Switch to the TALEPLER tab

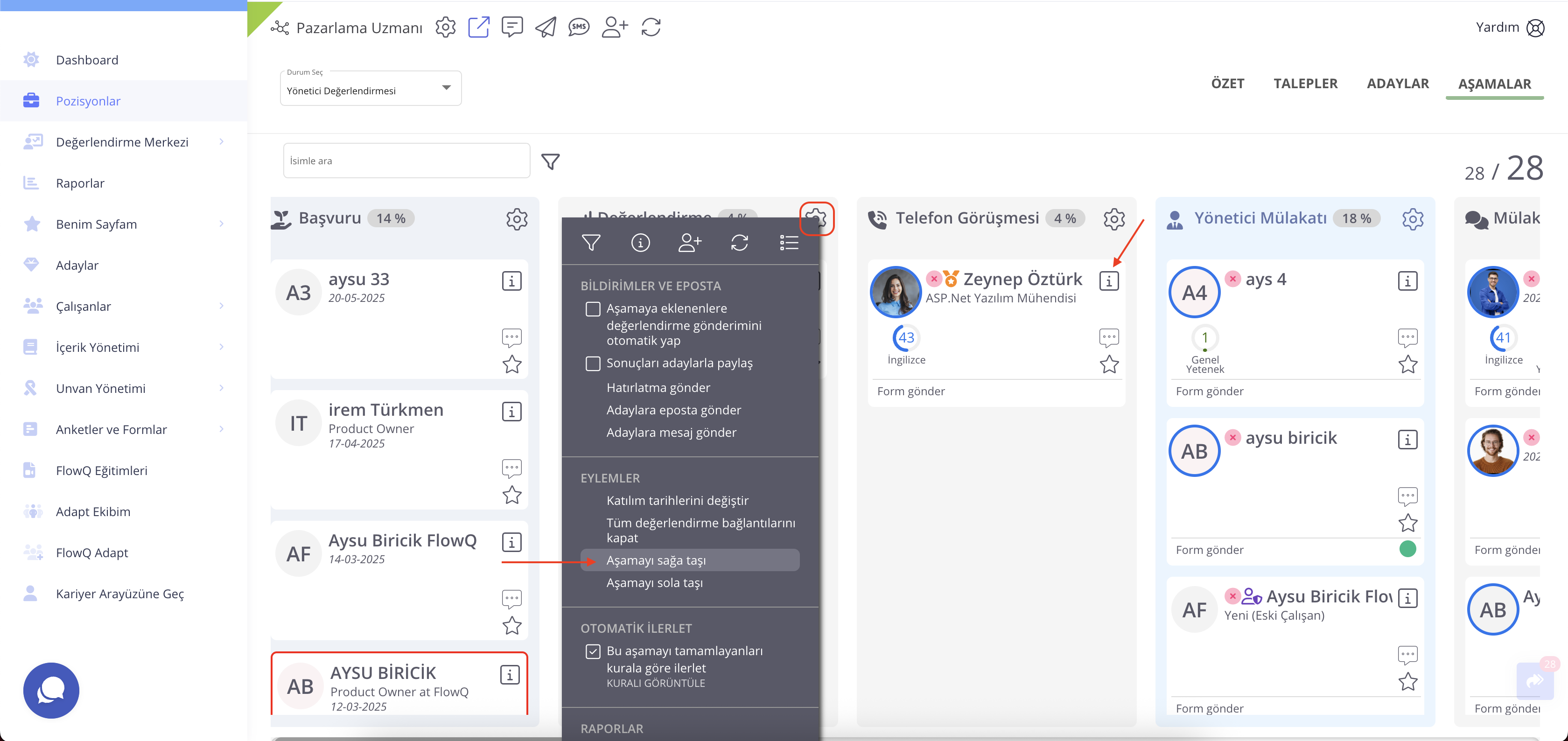click(1306, 84)
